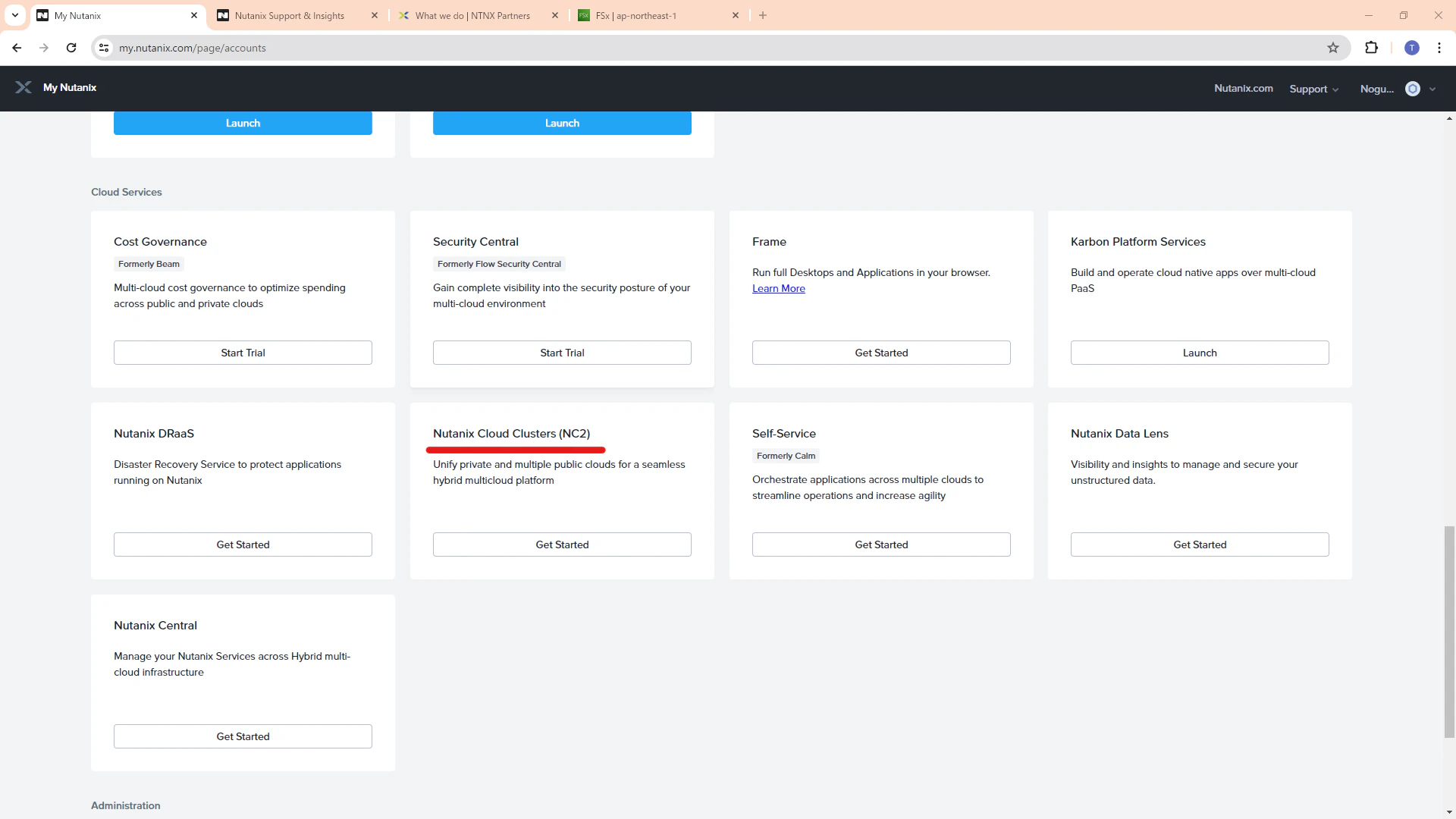Open Chrome's three-dot menu
1456x819 pixels.
[x=1439, y=48]
